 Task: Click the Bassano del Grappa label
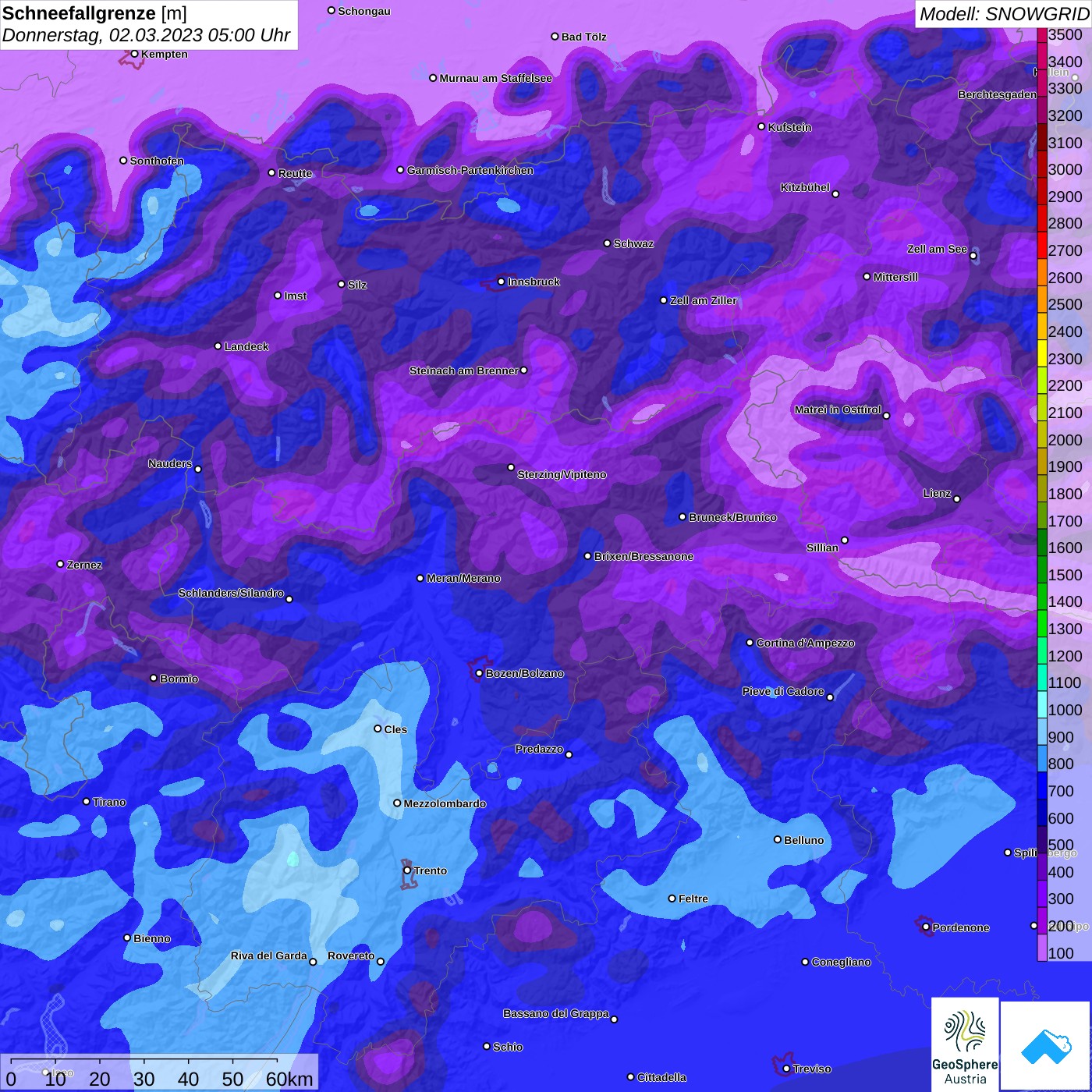tap(556, 1013)
